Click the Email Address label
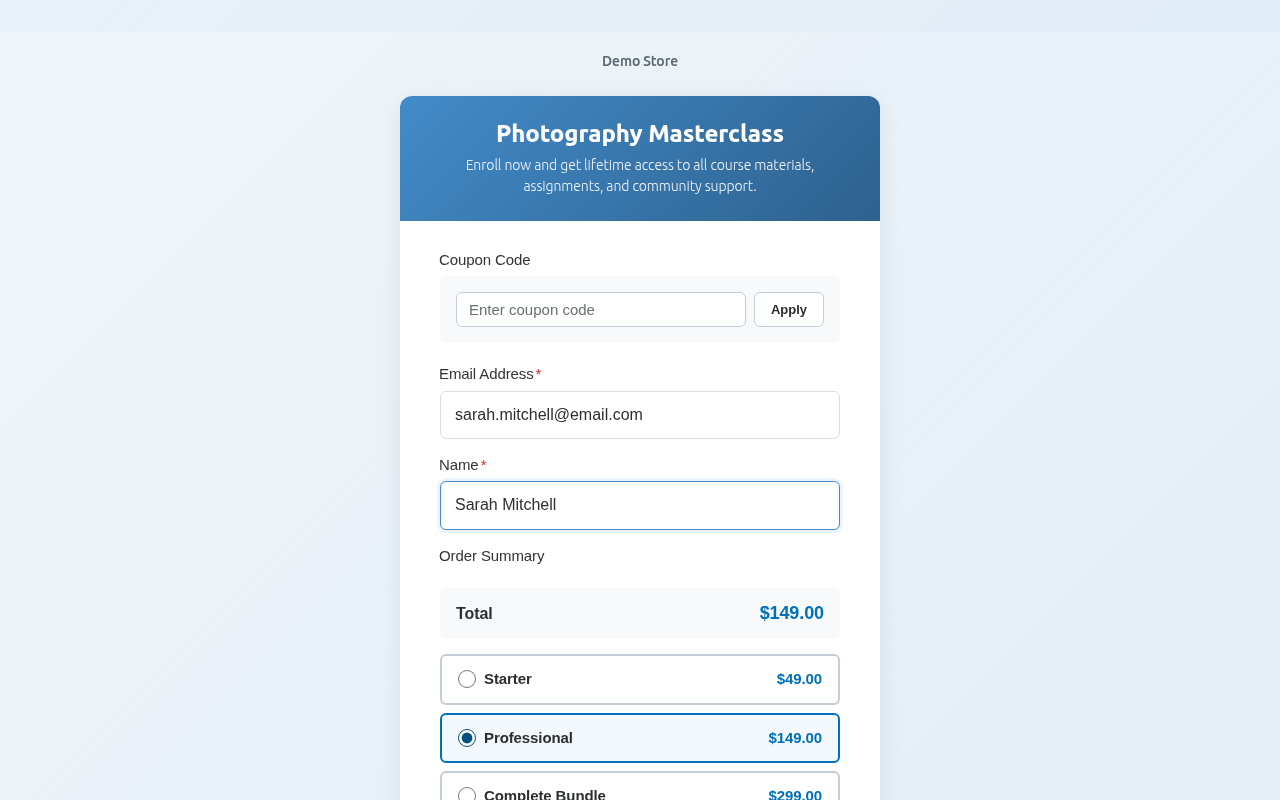This screenshot has width=1280, height=800. click(x=486, y=374)
